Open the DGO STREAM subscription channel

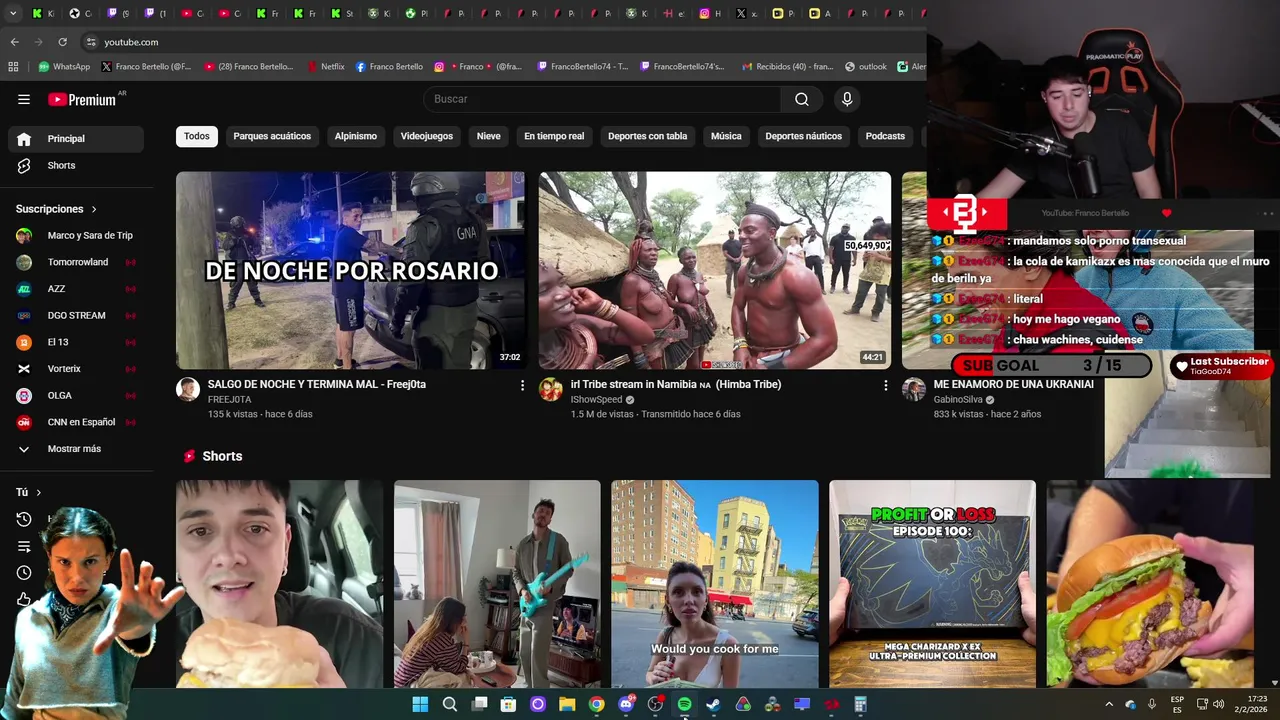coord(76,315)
